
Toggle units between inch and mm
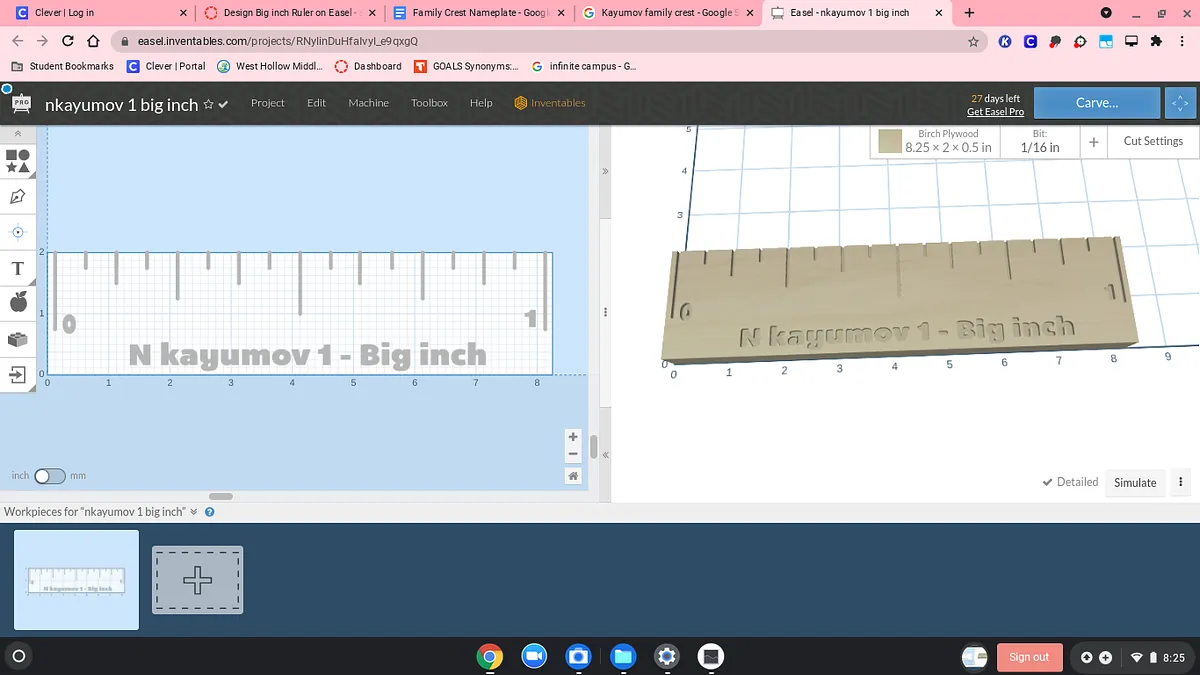coord(49,476)
